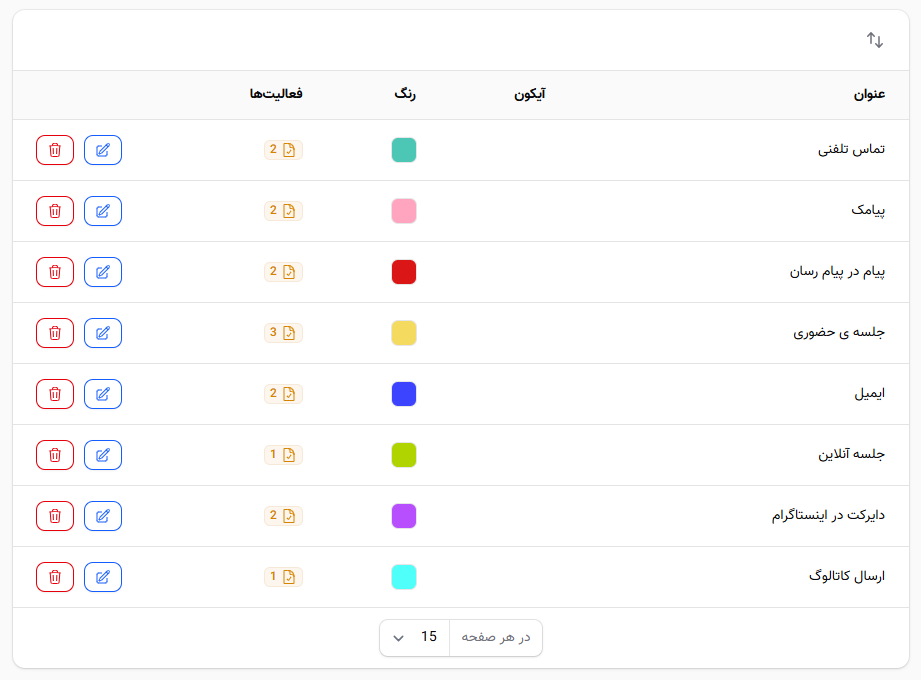
Task: Click the purple swatch for دایرکت در اینستاگرام
Action: 404,516
